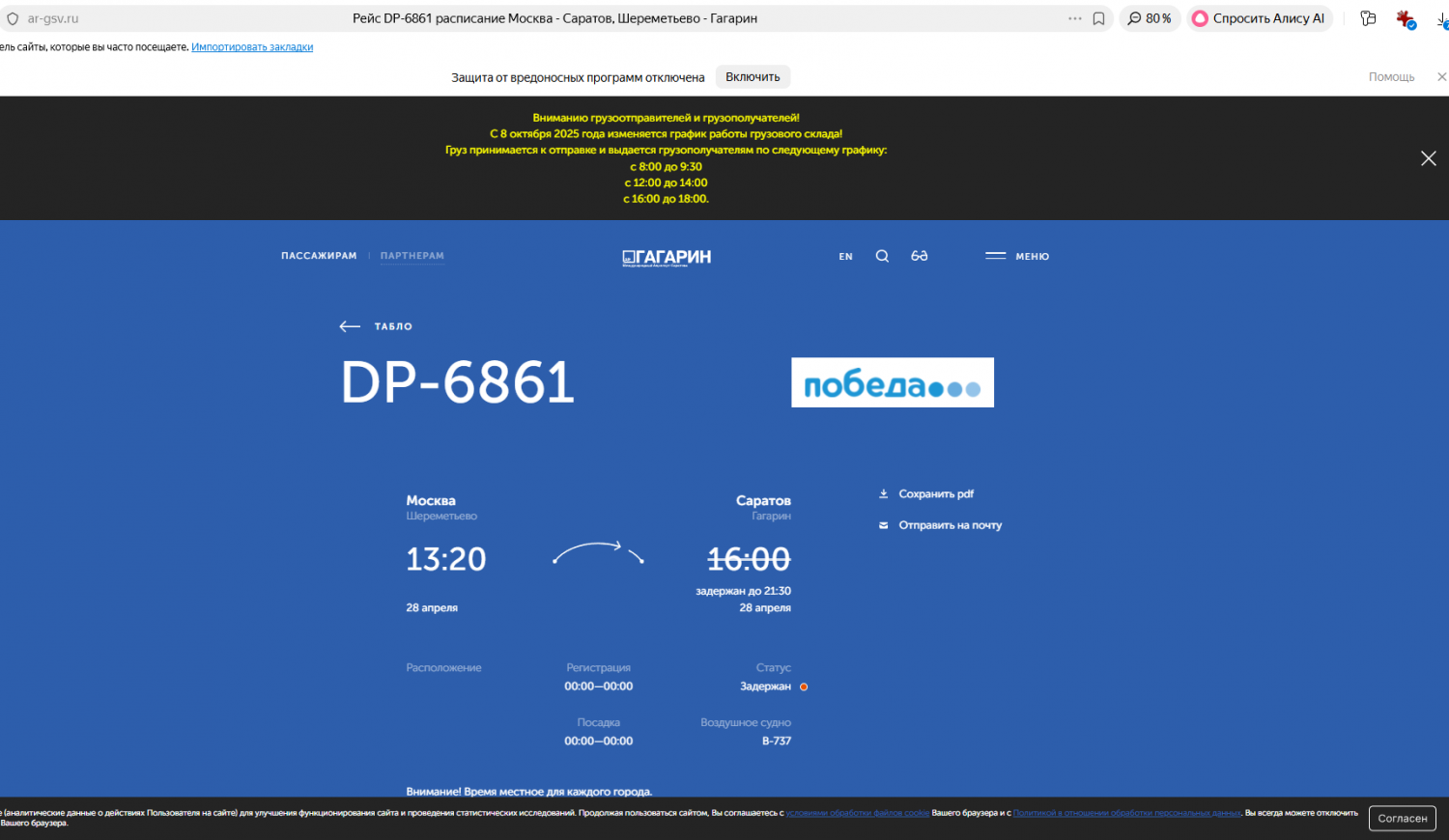Viewport: 1449px width, 840px height.
Task: Click the magnifier search icon in site header
Action: pyautogui.click(x=882, y=256)
